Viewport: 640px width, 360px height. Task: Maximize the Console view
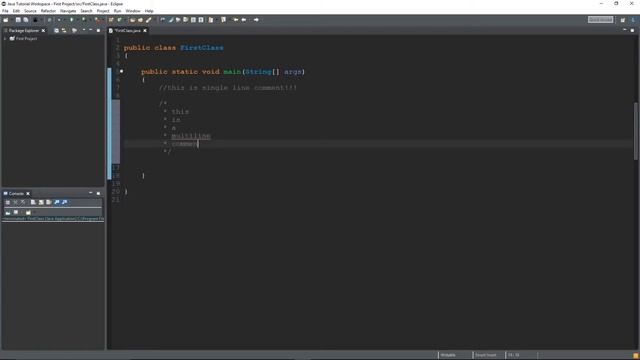coord(98,193)
